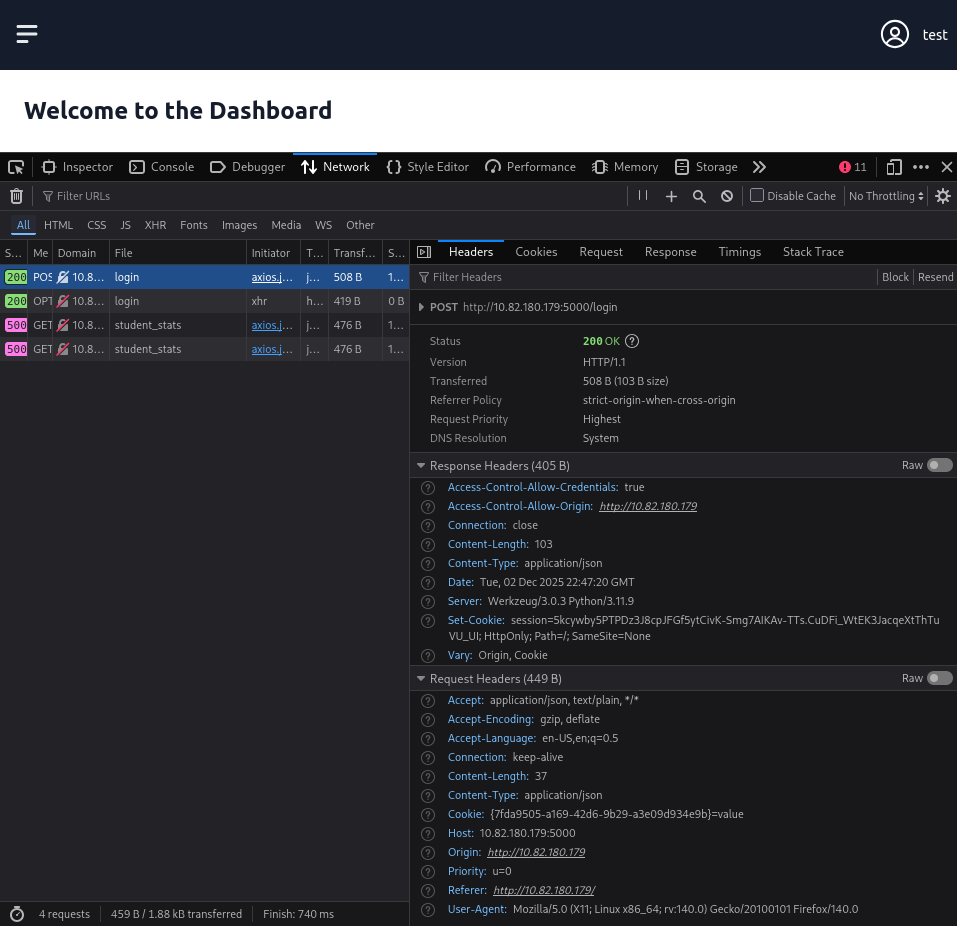
Task: Click the red error count badge
Action: (853, 167)
